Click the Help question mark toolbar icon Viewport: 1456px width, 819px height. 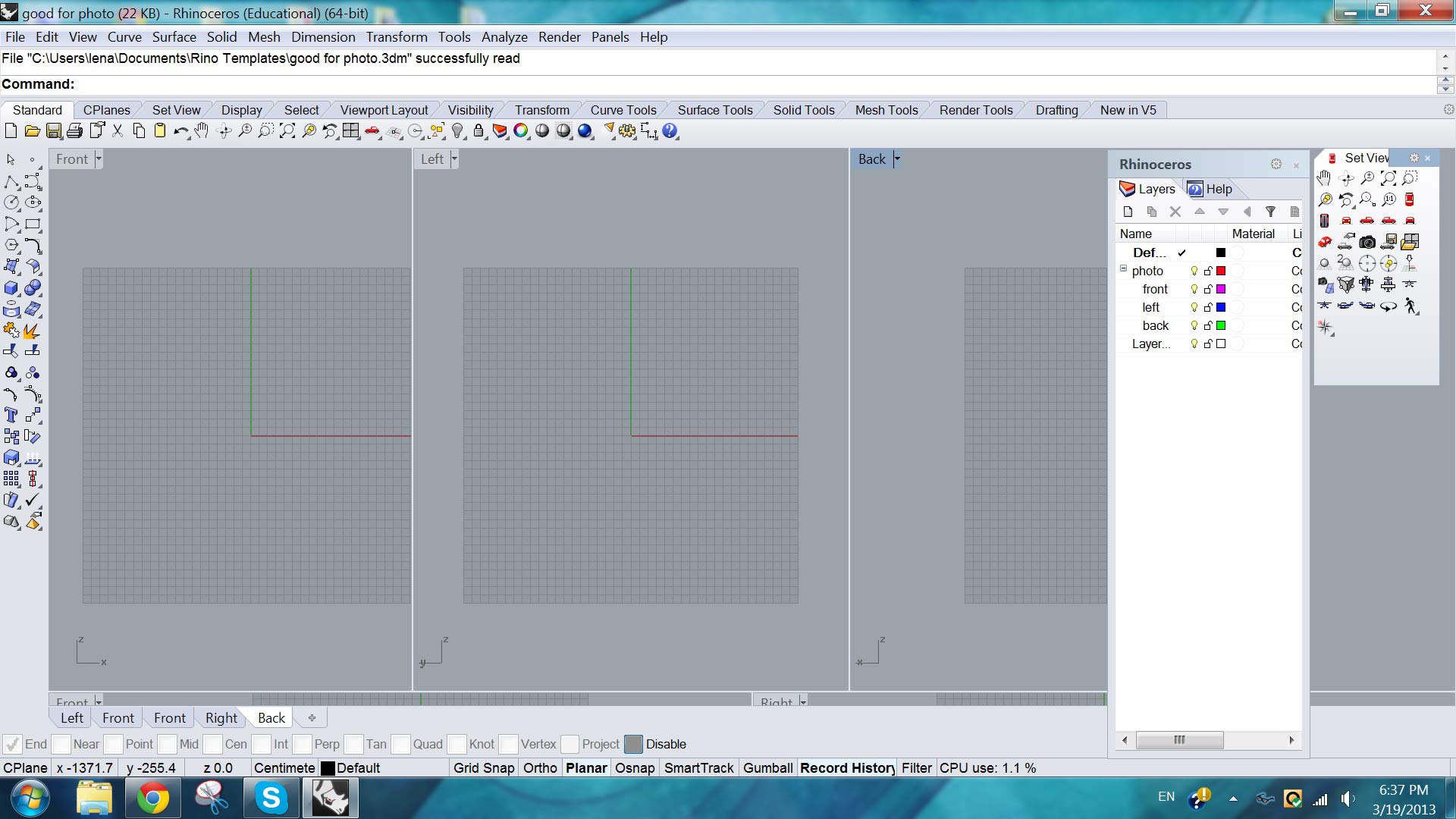pos(670,131)
